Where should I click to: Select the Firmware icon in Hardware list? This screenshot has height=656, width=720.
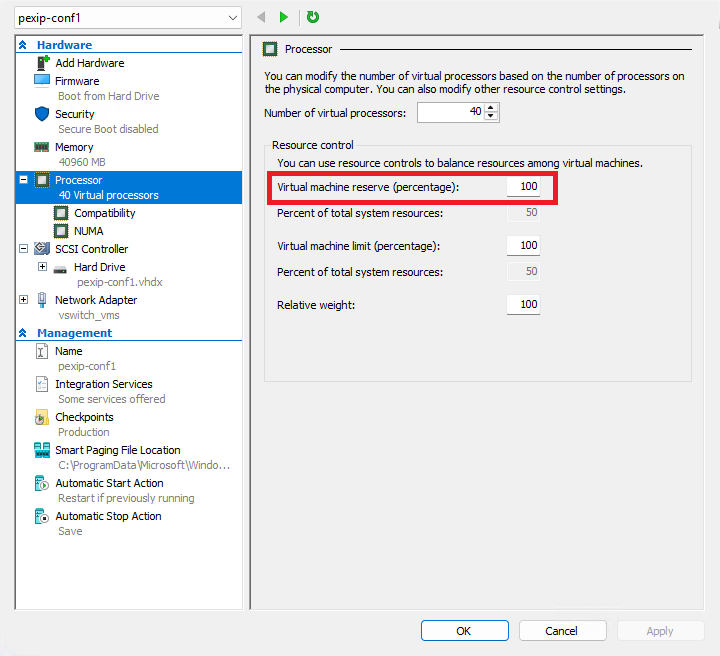tap(42, 80)
